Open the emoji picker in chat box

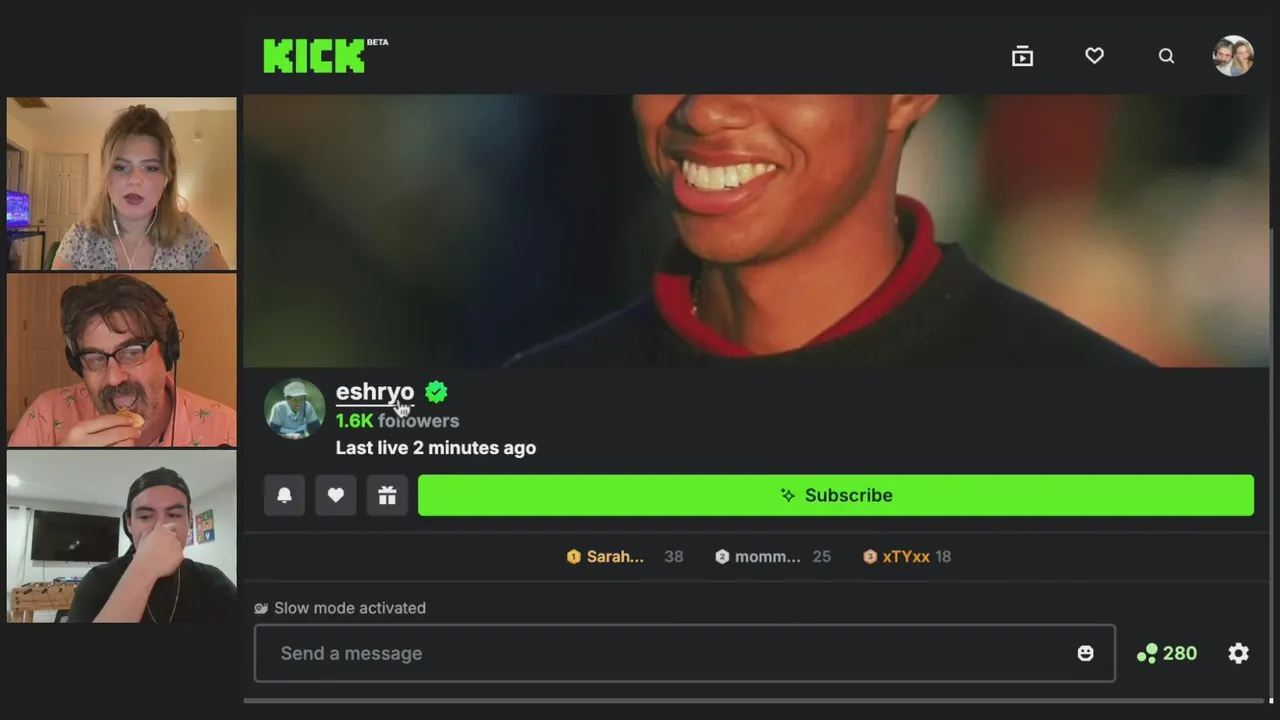pyautogui.click(x=1085, y=653)
